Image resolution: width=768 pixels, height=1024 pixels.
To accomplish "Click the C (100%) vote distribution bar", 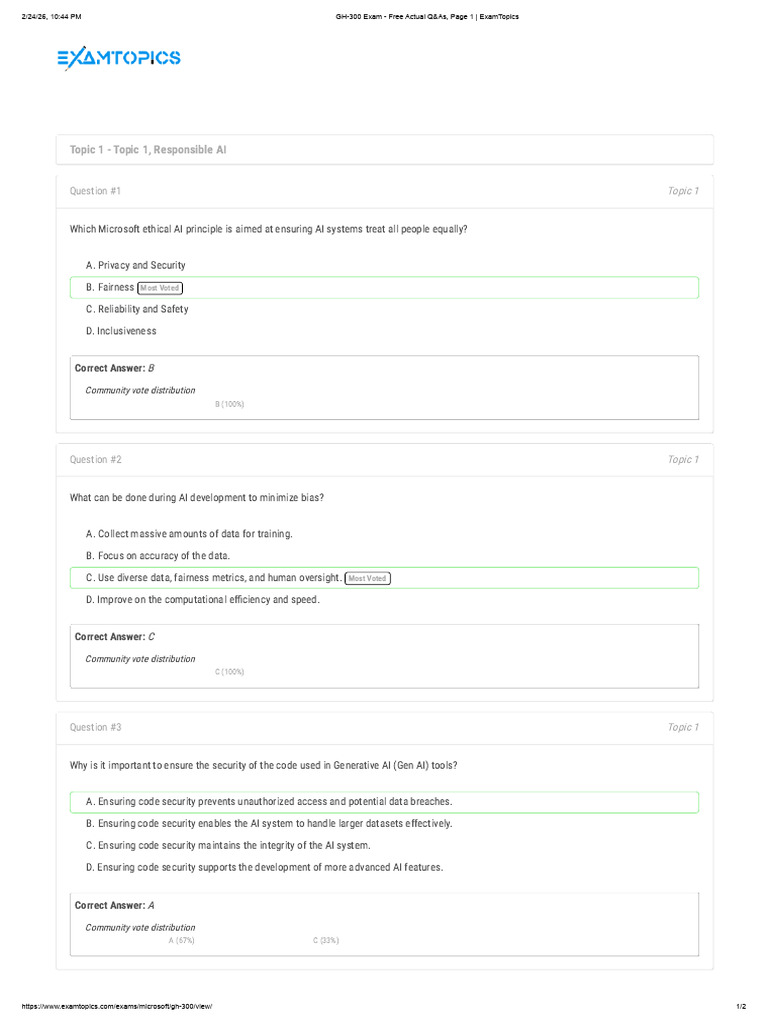I will point(229,672).
